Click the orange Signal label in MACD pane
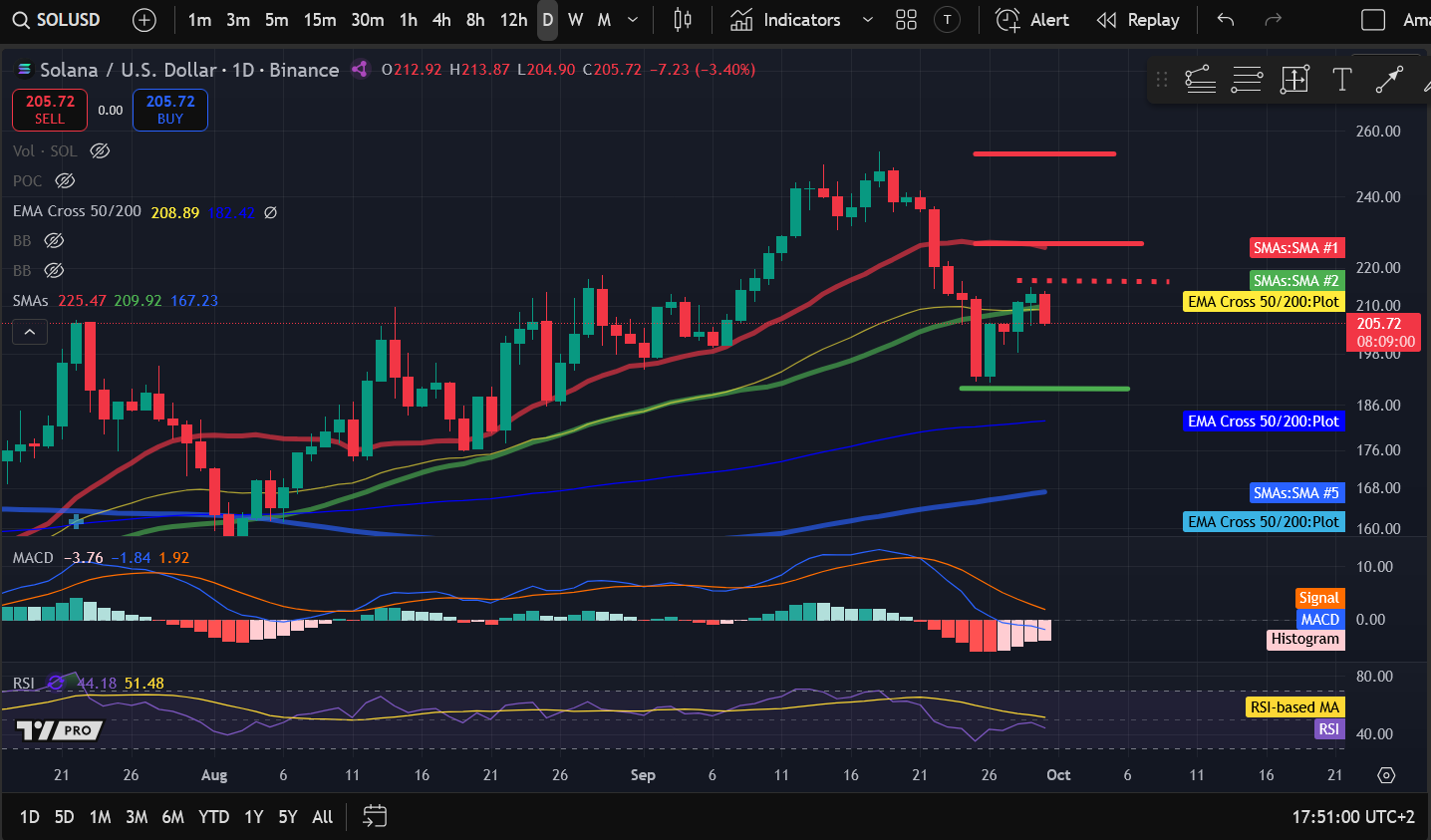This screenshot has width=1431, height=840. point(1319,598)
